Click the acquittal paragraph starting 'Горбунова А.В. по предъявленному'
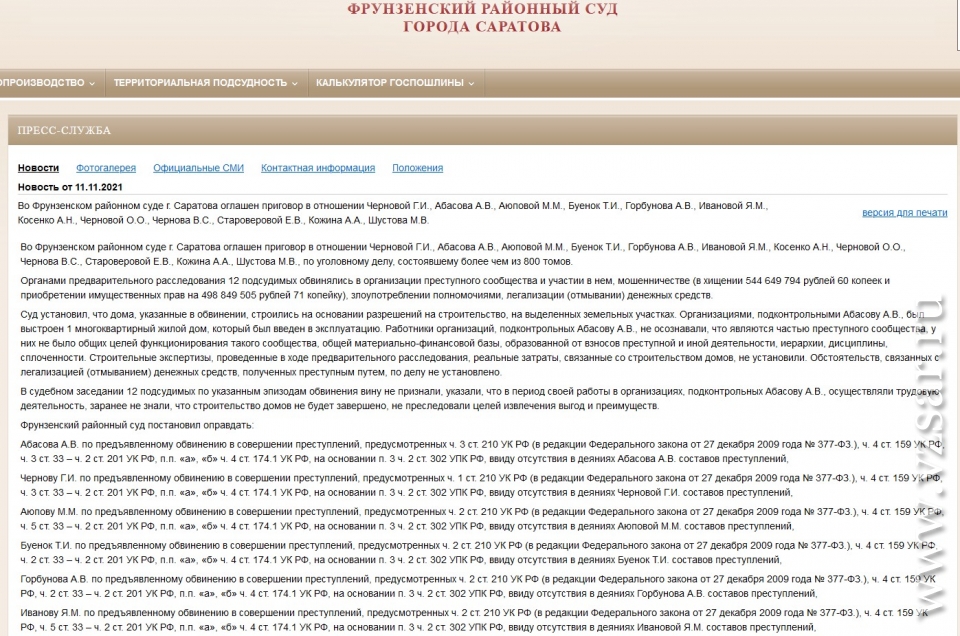 point(478,586)
